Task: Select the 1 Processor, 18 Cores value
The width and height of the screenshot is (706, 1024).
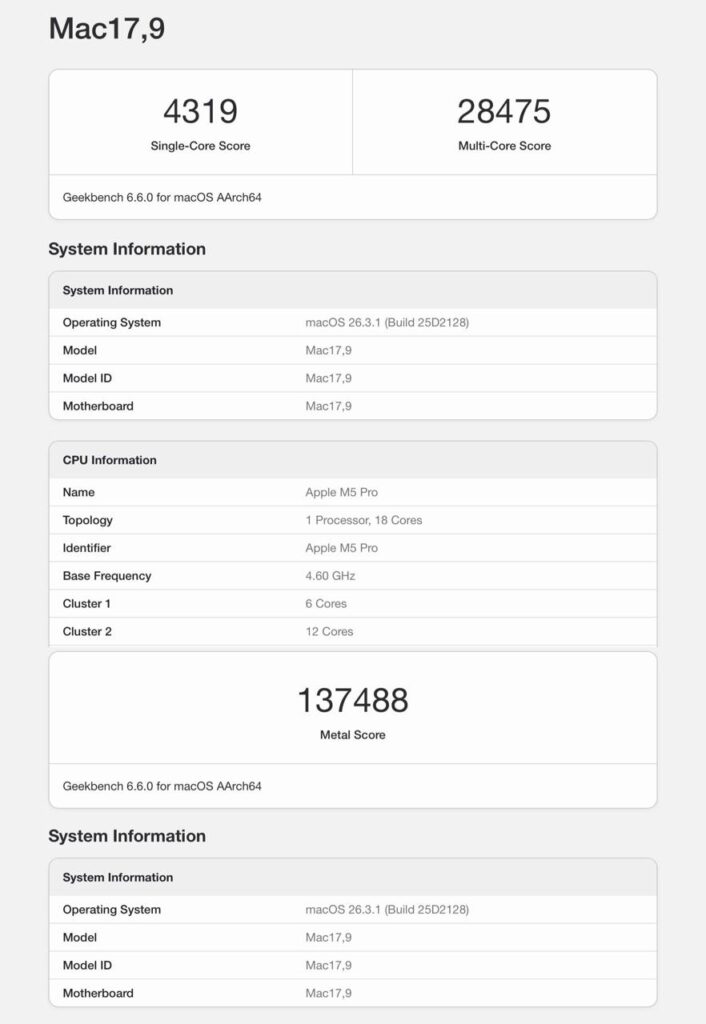Action: 364,520
